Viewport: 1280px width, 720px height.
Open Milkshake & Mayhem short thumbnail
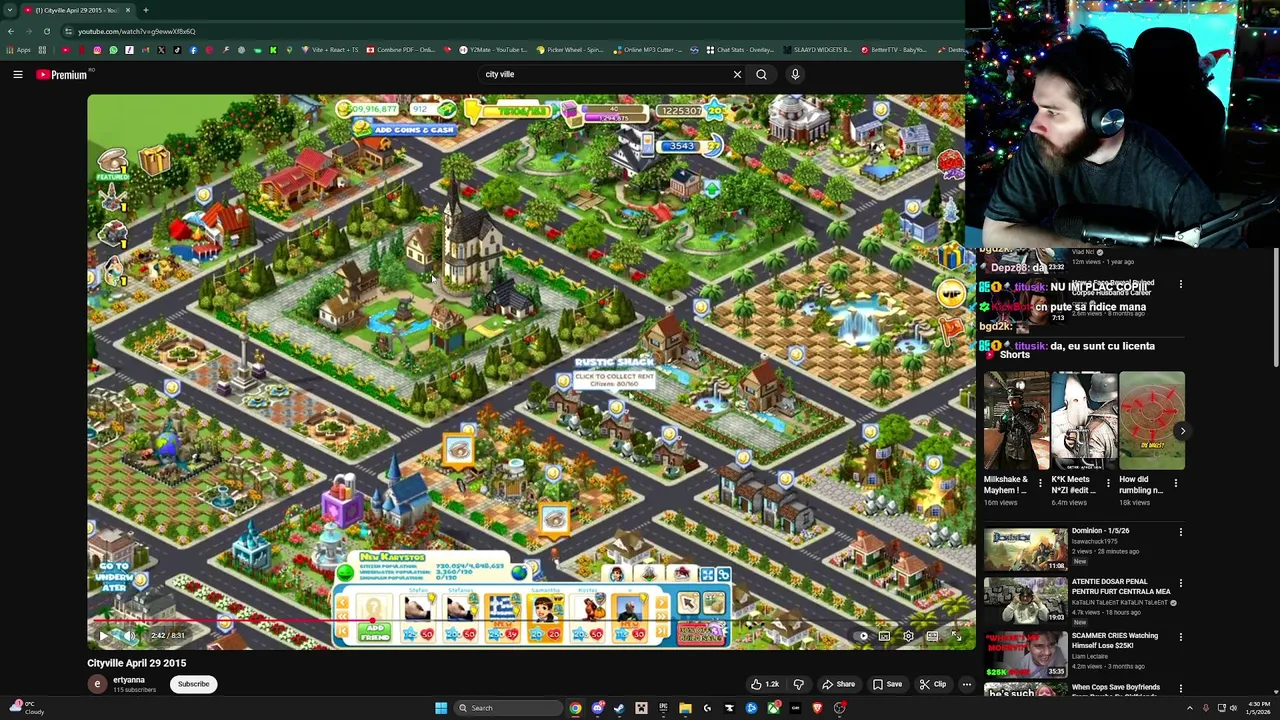pyautogui.click(x=1016, y=421)
